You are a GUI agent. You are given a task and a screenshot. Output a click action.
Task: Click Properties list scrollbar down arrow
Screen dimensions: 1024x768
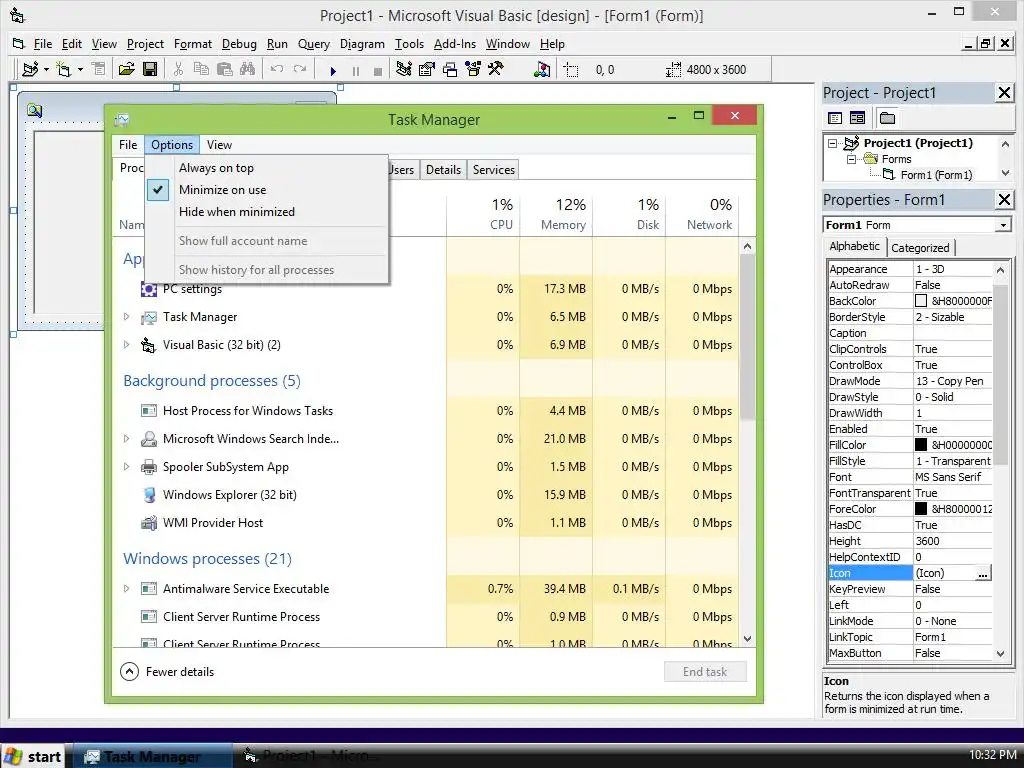click(1000, 653)
